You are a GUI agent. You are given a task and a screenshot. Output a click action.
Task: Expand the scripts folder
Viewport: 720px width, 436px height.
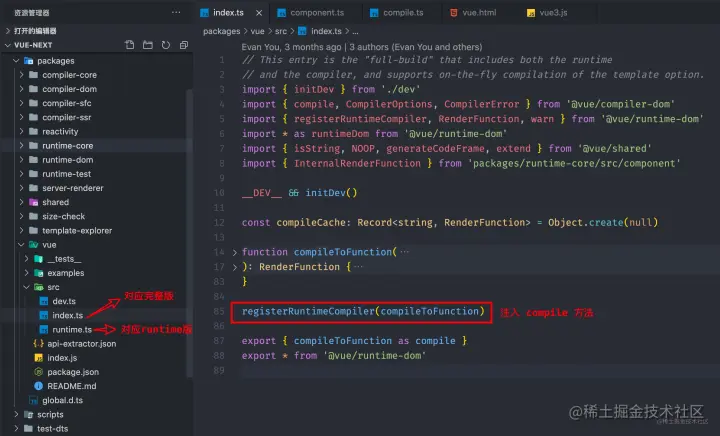16,414
